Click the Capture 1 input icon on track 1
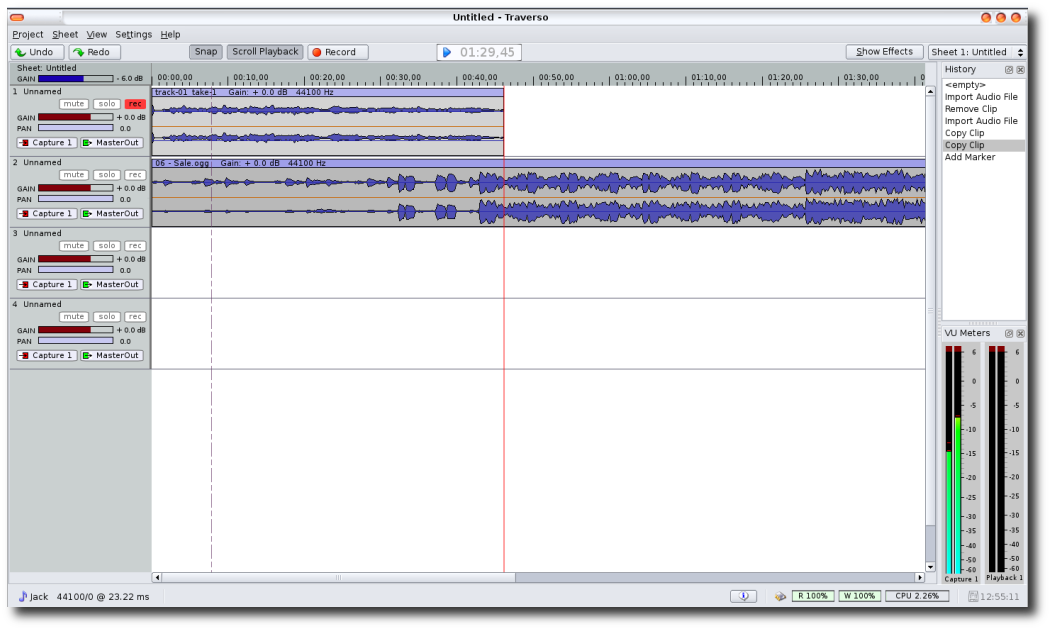 (x=24, y=143)
